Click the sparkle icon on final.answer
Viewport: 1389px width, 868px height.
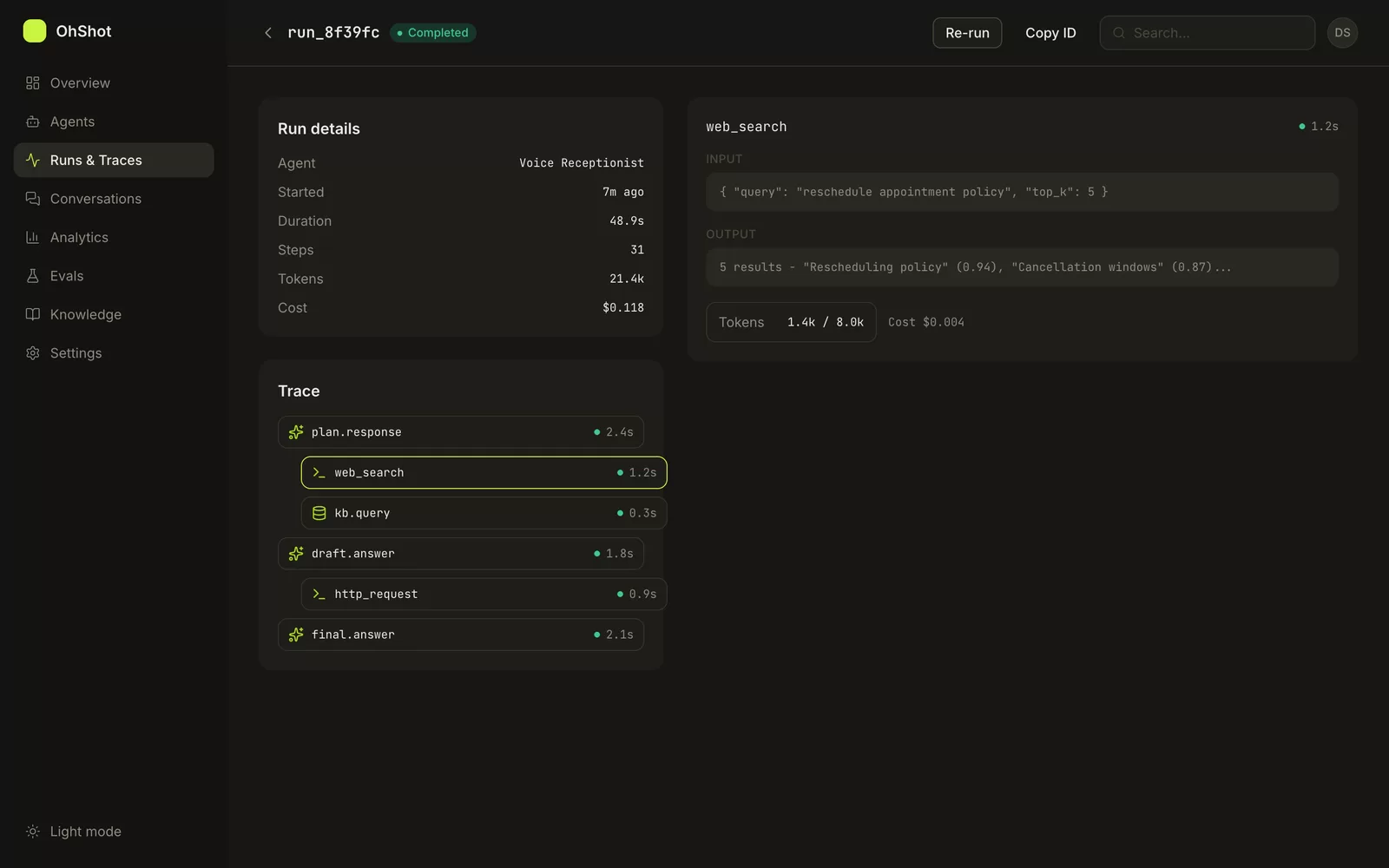click(296, 635)
